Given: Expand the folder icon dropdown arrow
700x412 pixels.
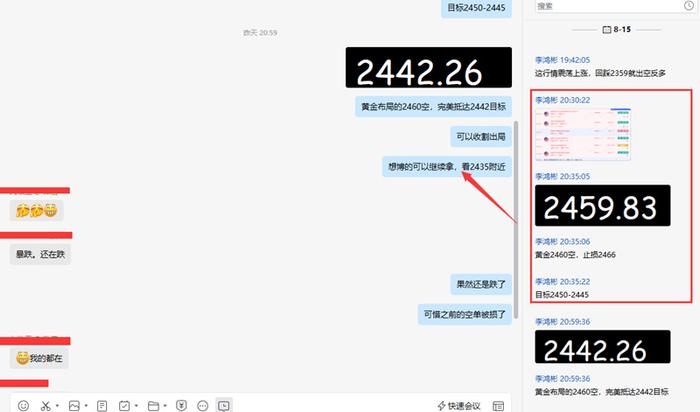Looking at the screenshot, I should pos(165,406).
